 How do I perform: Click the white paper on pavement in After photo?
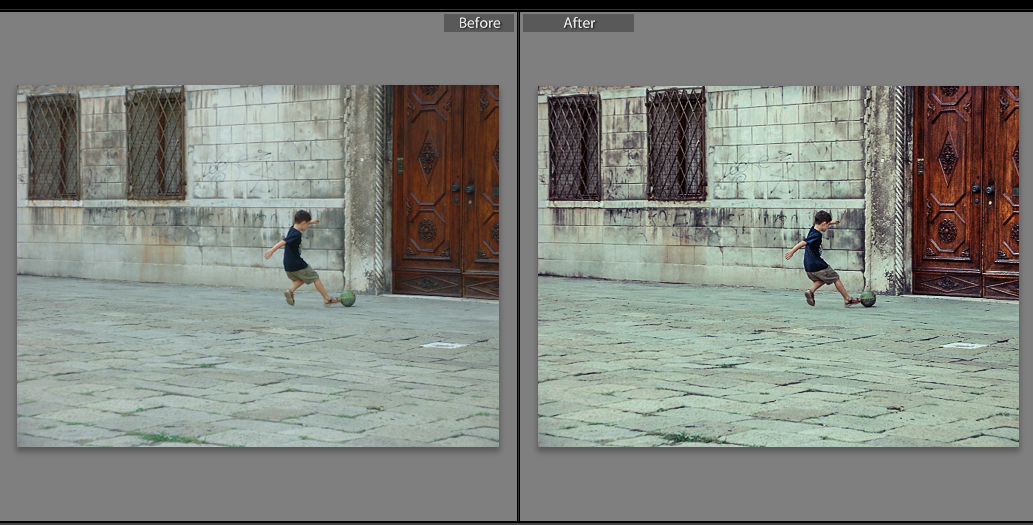[963, 345]
